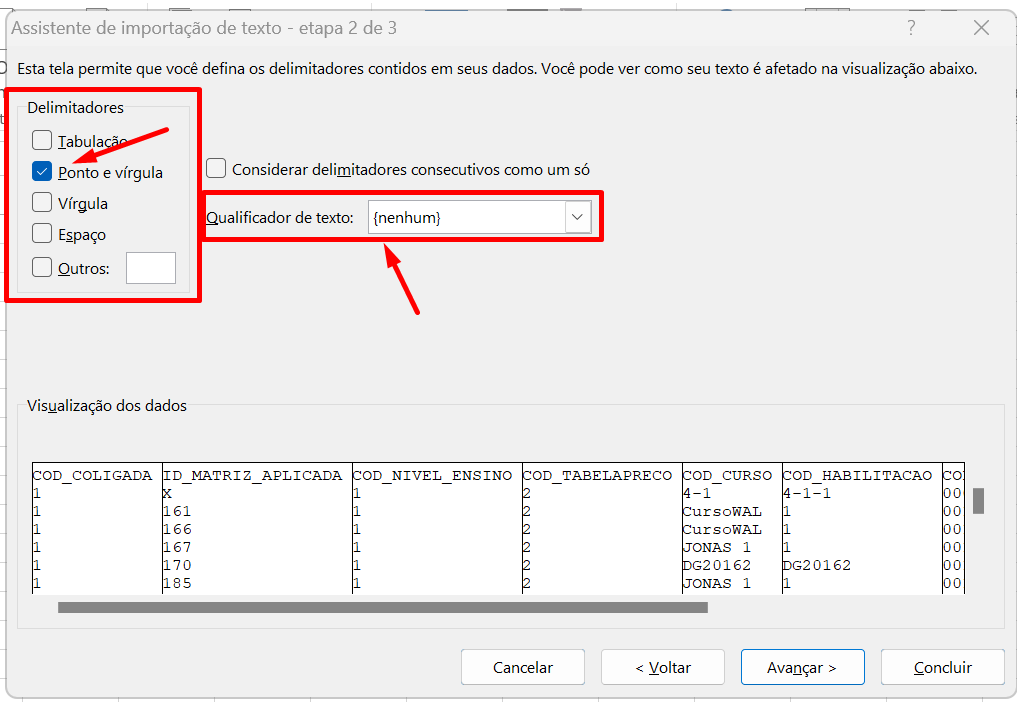
Task: Click inside the Outros delimiter input field
Action: point(150,267)
